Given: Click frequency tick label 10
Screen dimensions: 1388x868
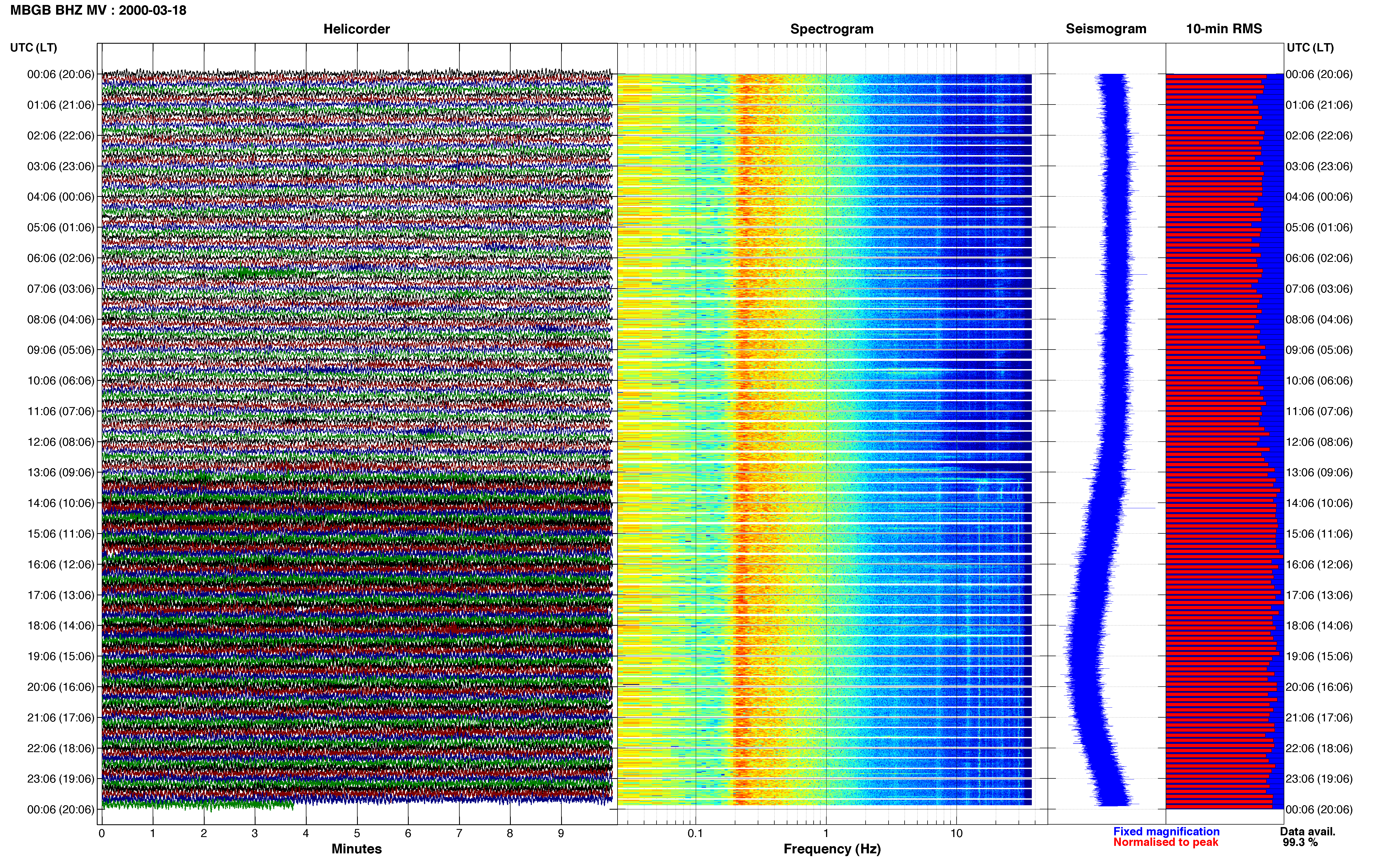Looking at the screenshot, I should 956,833.
